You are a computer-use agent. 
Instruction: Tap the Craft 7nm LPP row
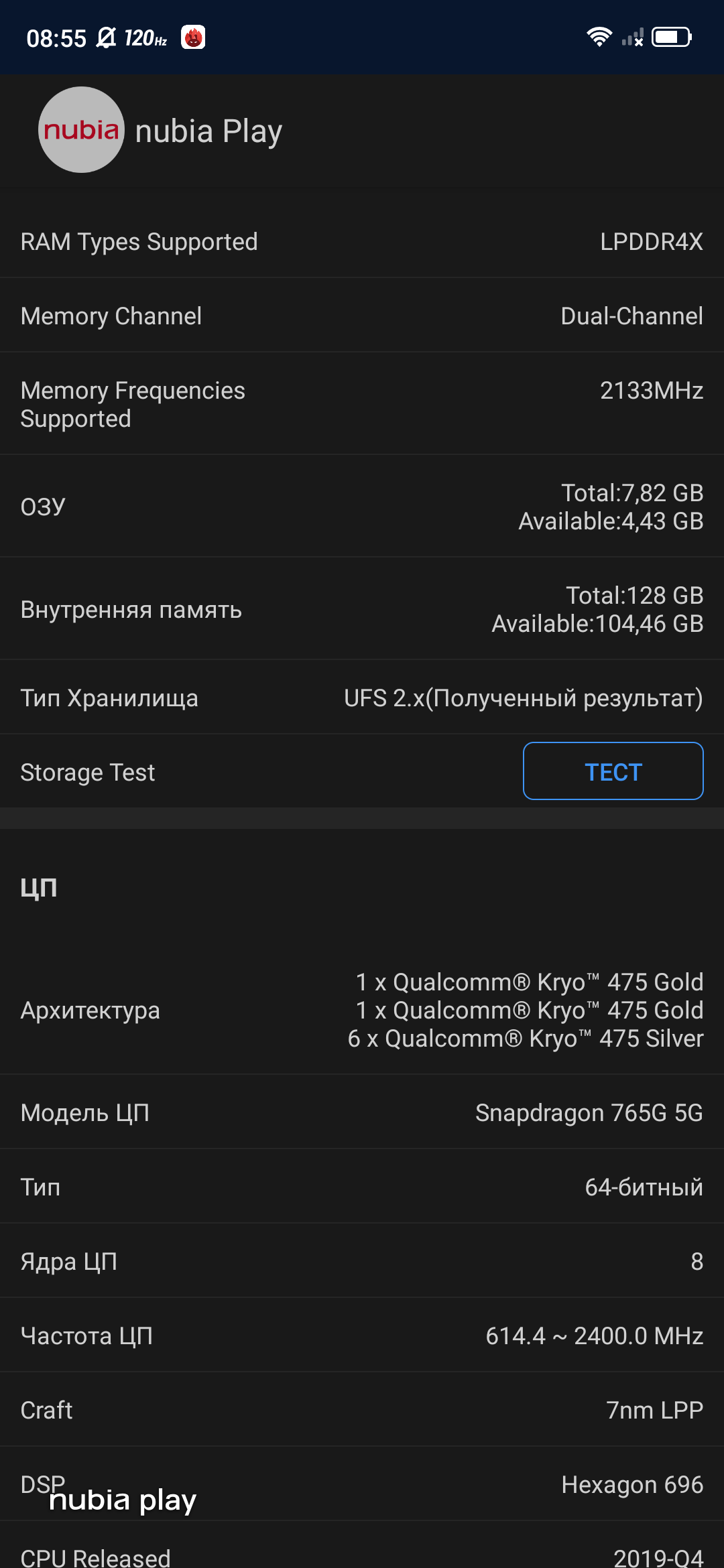pyautogui.click(x=362, y=1410)
